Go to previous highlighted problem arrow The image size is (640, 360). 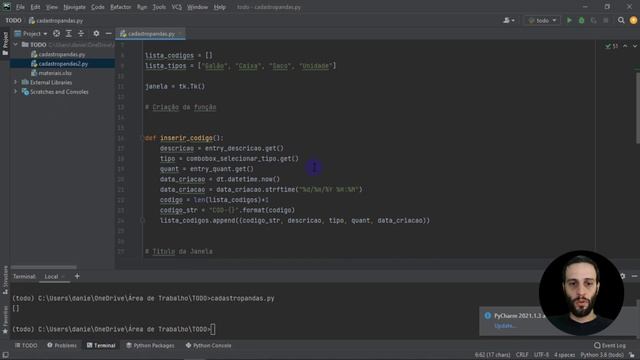coord(625,46)
